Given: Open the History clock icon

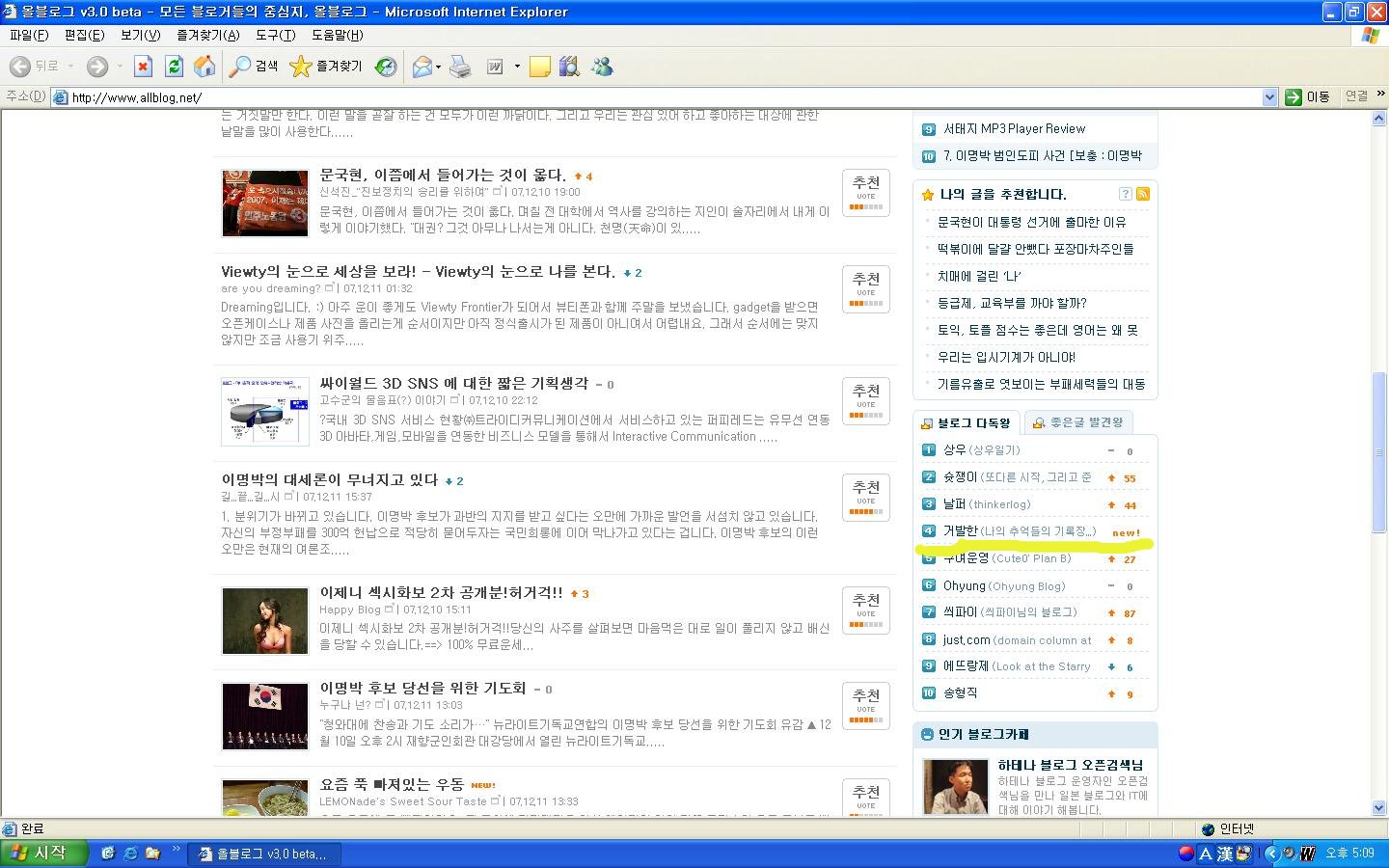Looking at the screenshot, I should point(386,66).
